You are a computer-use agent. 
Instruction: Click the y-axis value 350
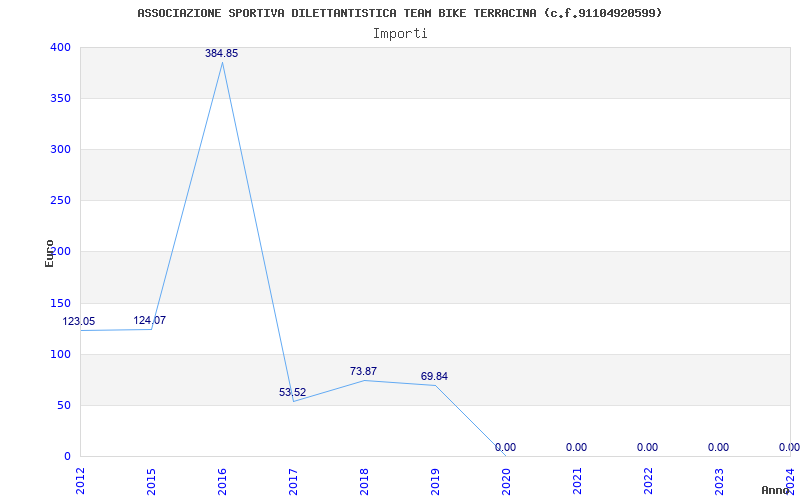click(x=60, y=98)
